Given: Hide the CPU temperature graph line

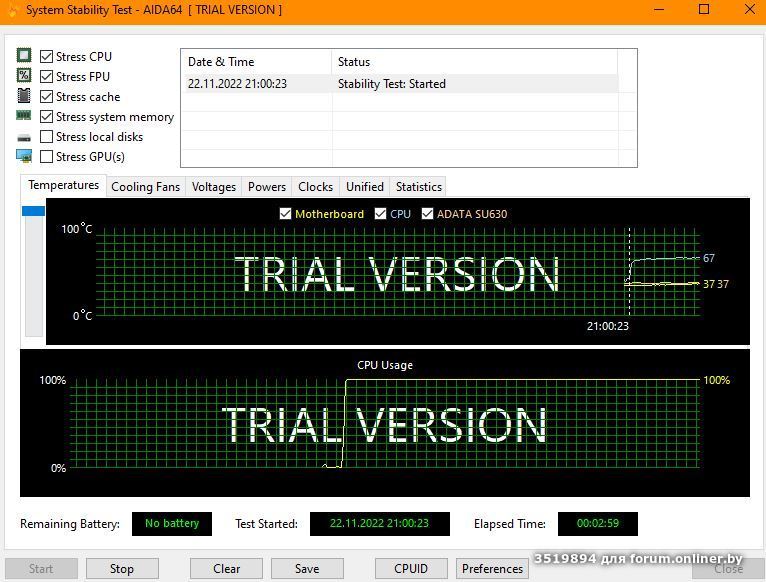Looking at the screenshot, I should pos(380,214).
